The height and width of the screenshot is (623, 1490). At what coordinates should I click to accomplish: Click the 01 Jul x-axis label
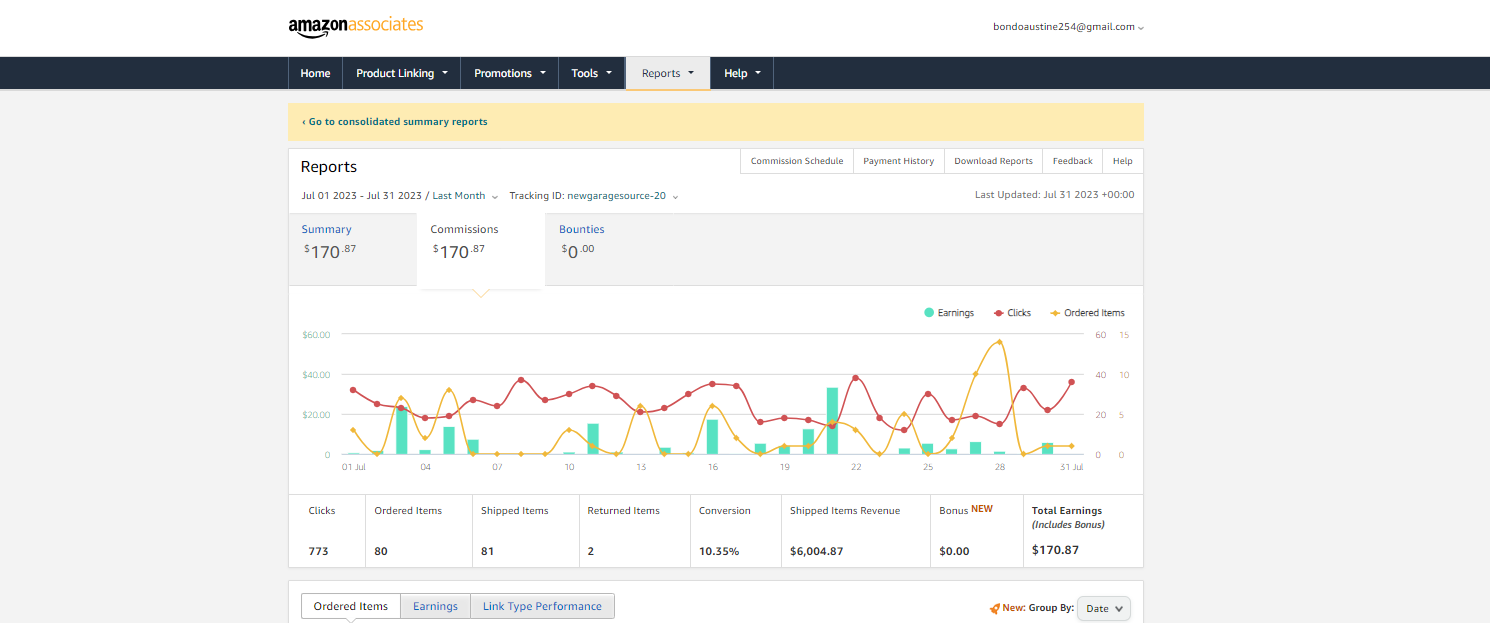(354, 467)
